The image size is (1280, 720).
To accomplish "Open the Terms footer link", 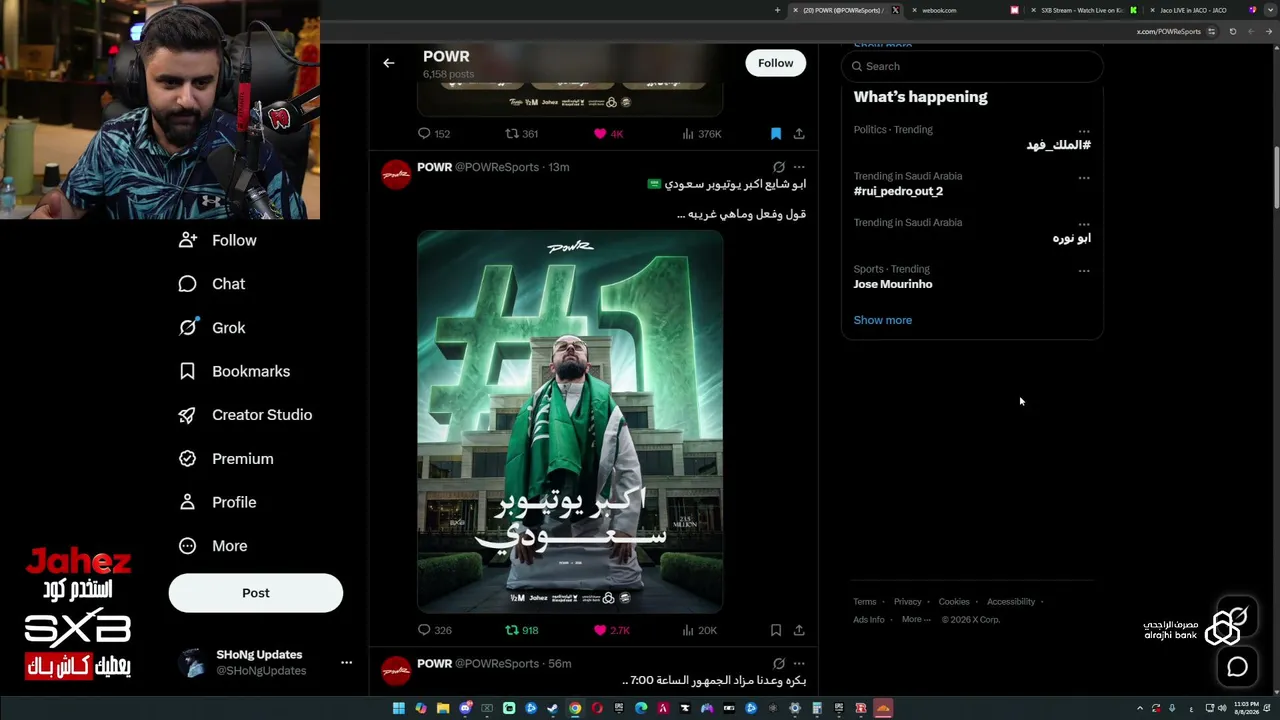I will tap(865, 602).
